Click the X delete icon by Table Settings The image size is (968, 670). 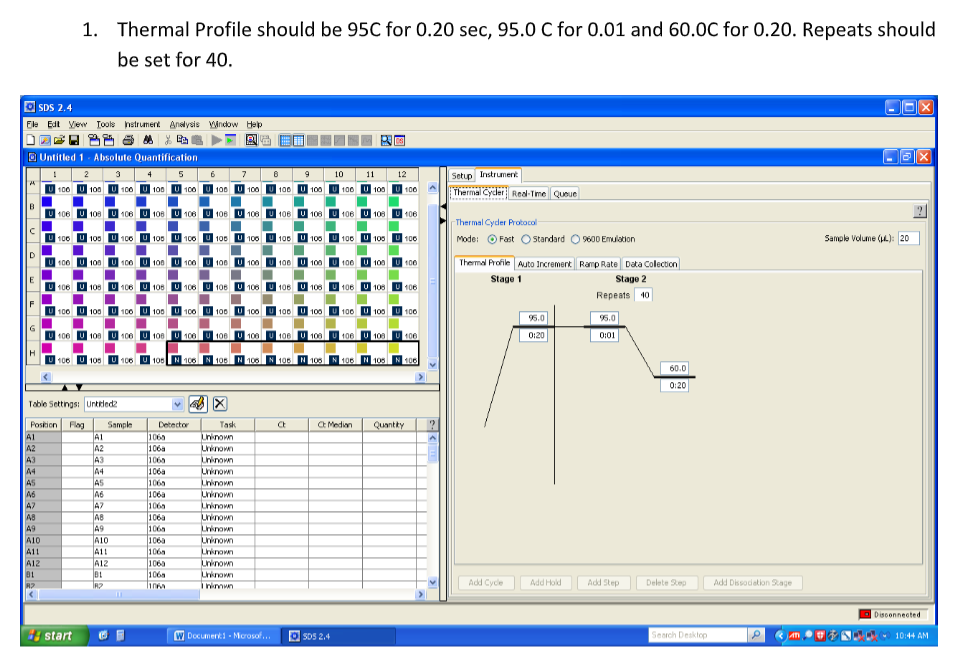220,404
